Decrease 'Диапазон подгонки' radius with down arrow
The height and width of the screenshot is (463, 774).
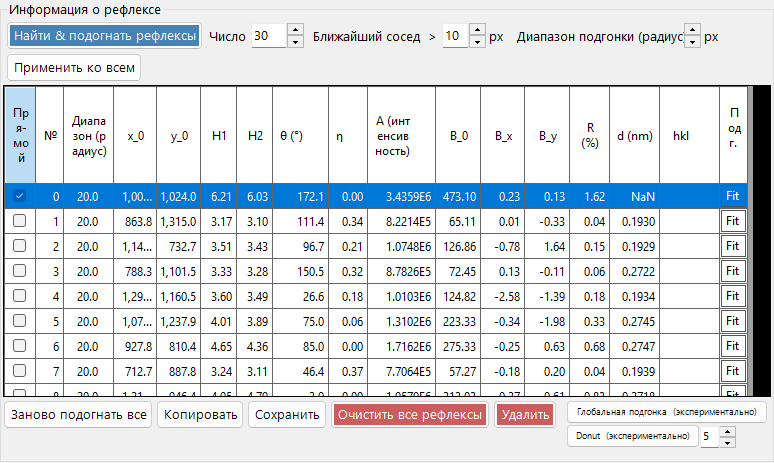point(693,42)
